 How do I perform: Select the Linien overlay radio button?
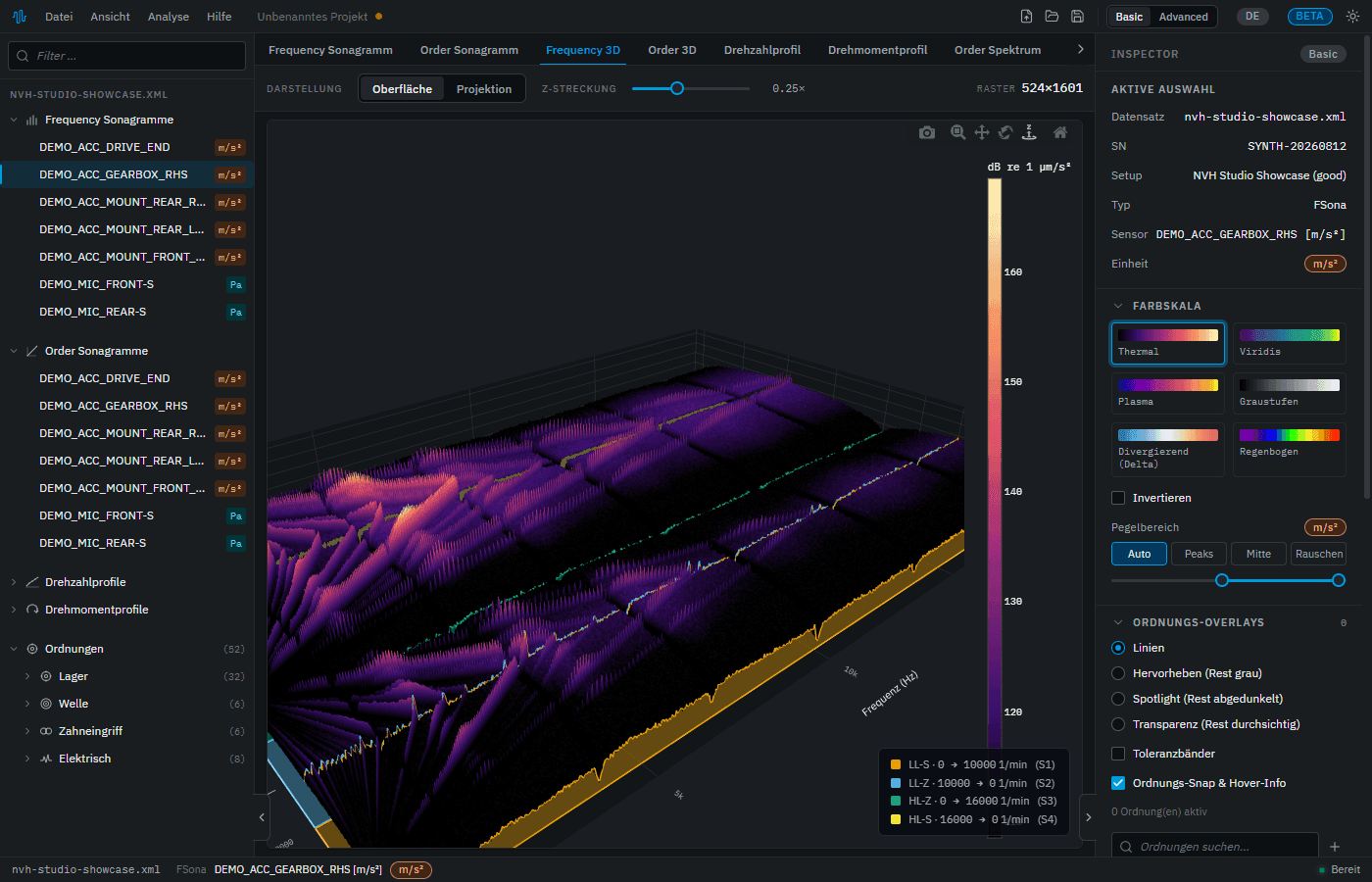pos(1118,648)
